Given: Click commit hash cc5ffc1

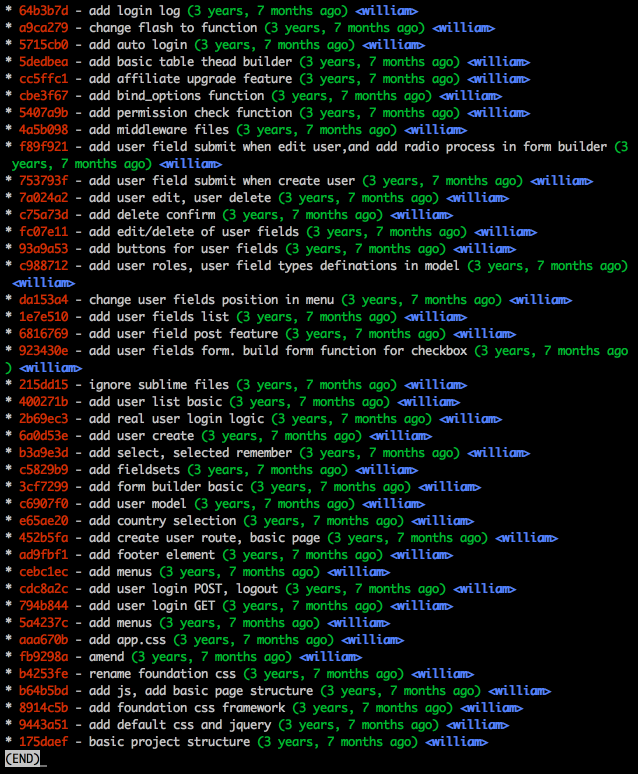Looking at the screenshot, I should click(x=43, y=78).
